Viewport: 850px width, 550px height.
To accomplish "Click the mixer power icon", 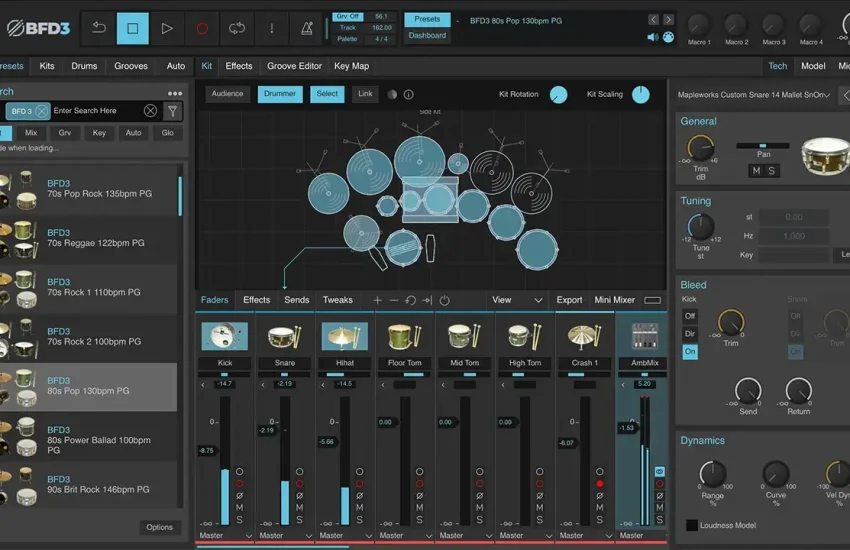I will pos(445,300).
